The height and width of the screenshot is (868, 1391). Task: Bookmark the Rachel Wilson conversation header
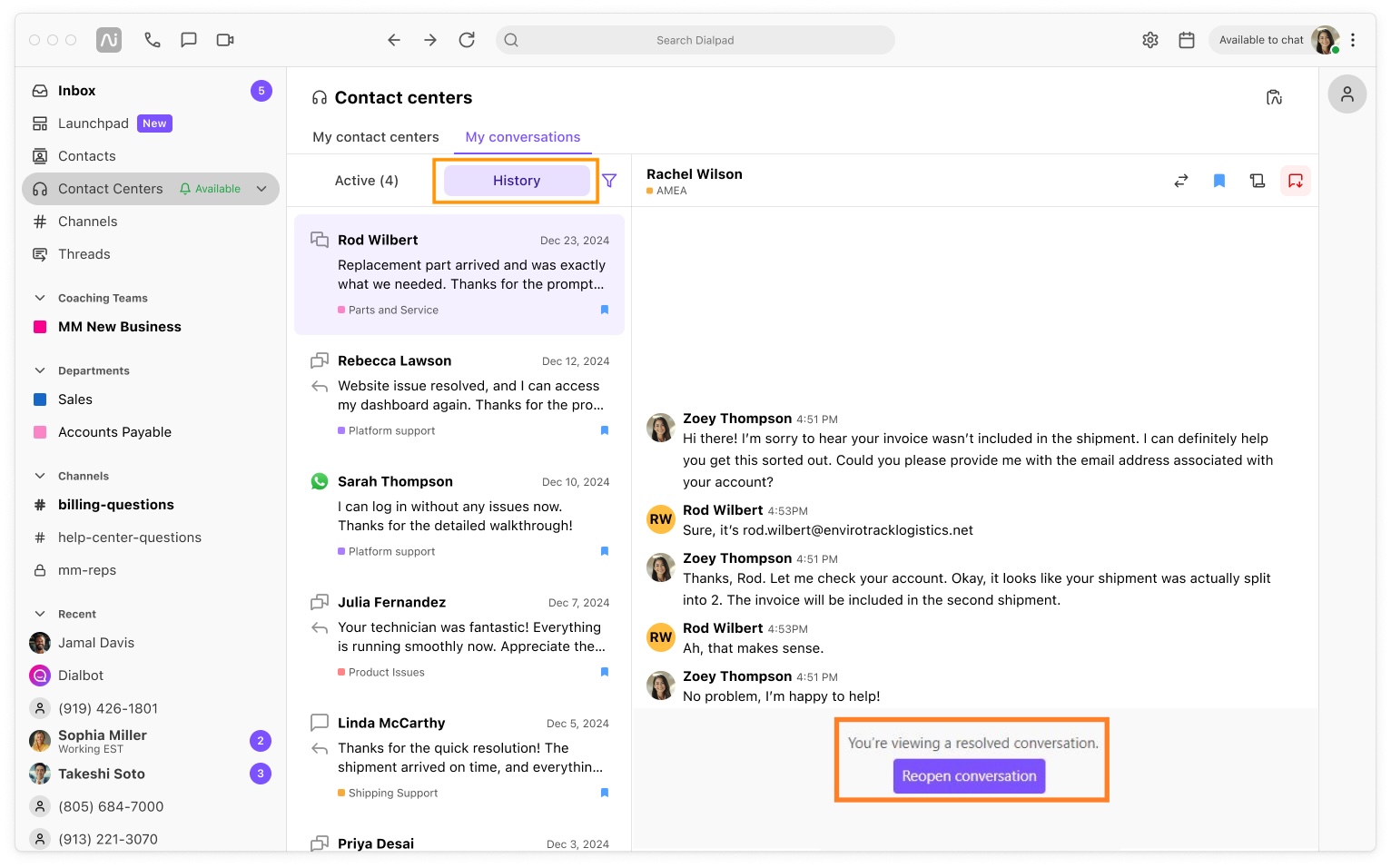click(1219, 181)
